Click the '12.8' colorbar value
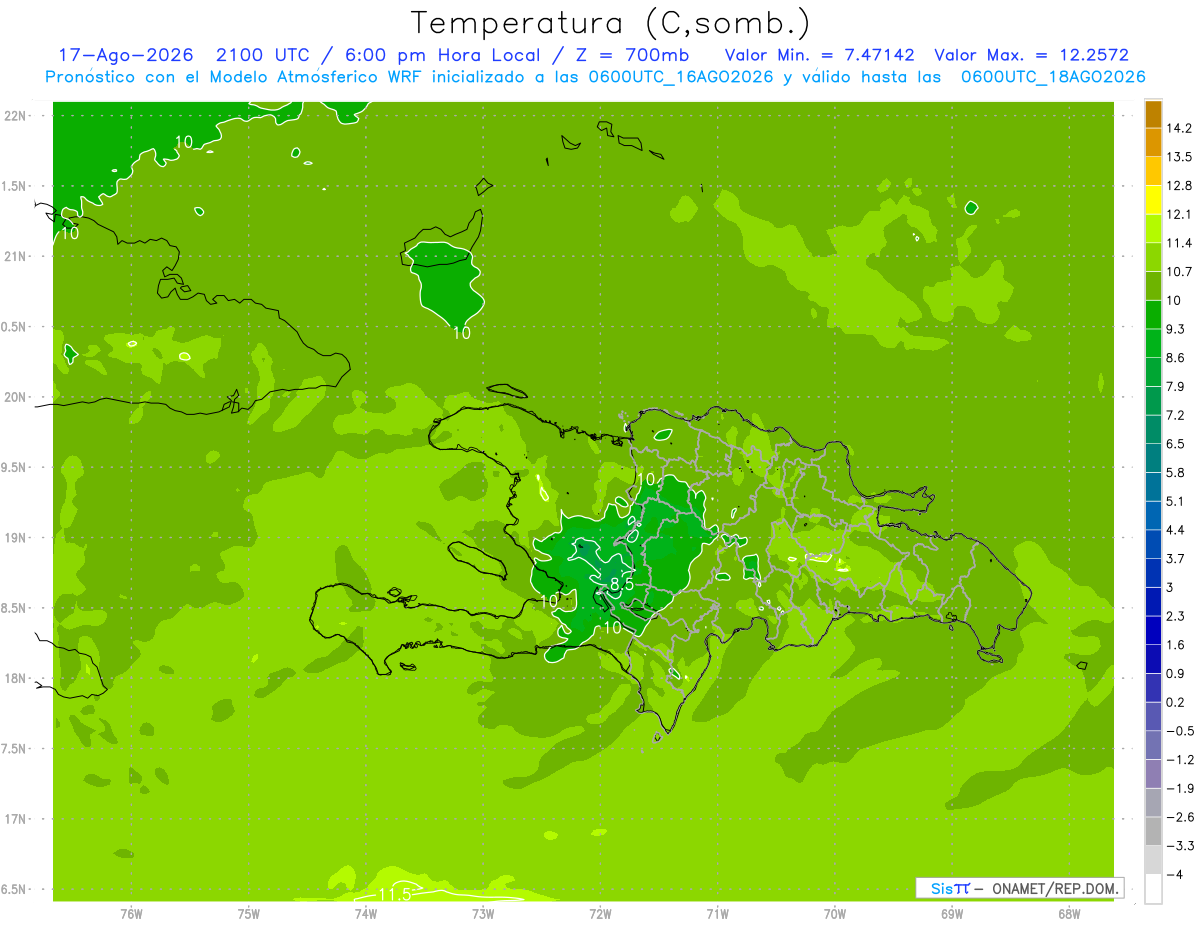 pos(1179,185)
